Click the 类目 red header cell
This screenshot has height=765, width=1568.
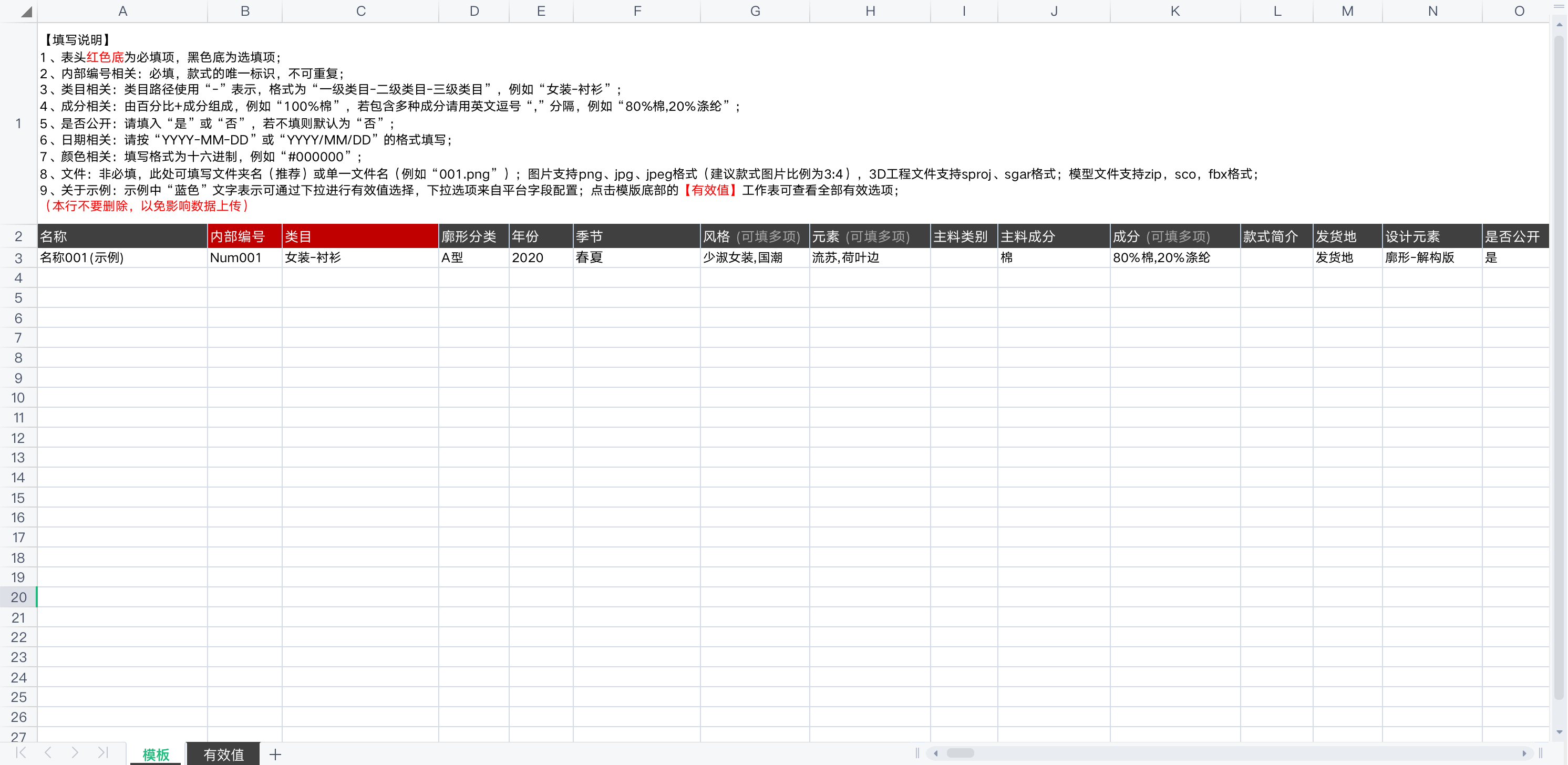click(x=360, y=237)
